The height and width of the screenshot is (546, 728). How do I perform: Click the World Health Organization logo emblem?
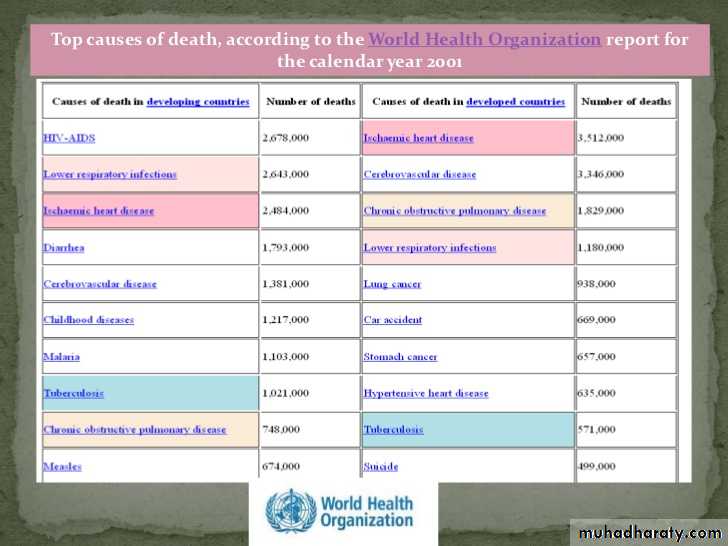click(x=290, y=511)
